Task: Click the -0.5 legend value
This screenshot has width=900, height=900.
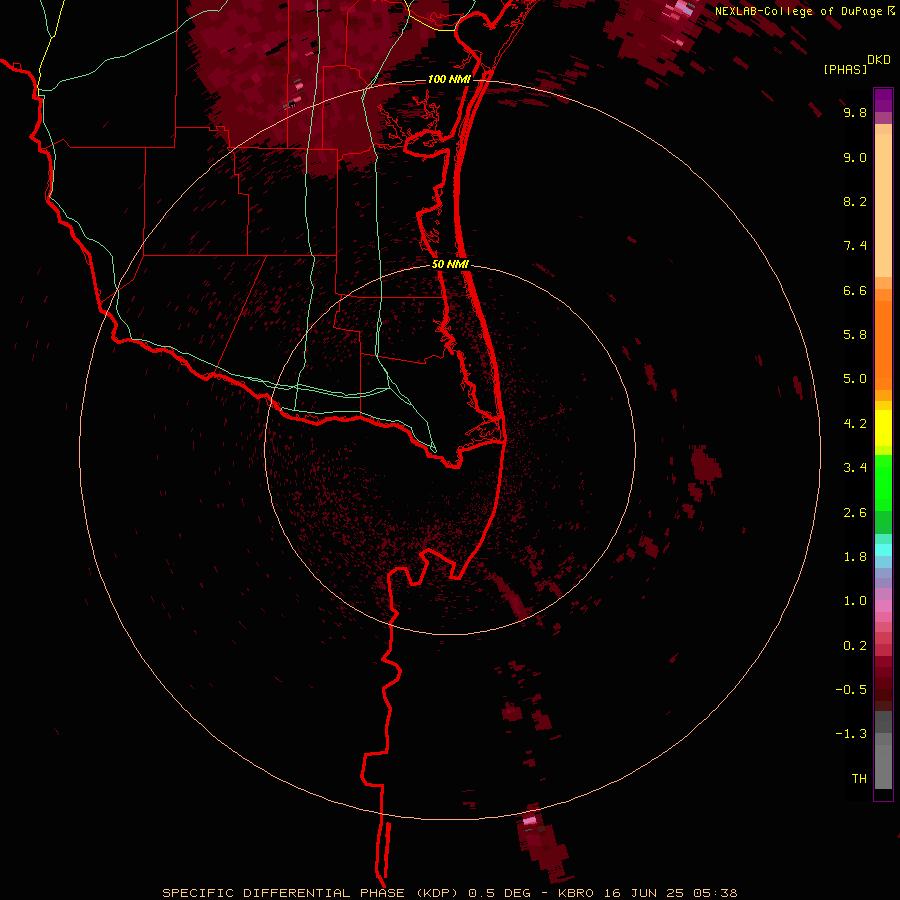Action: pos(851,690)
